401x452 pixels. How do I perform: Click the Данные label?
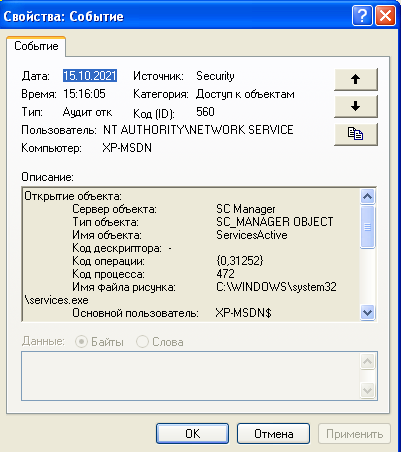43,342
